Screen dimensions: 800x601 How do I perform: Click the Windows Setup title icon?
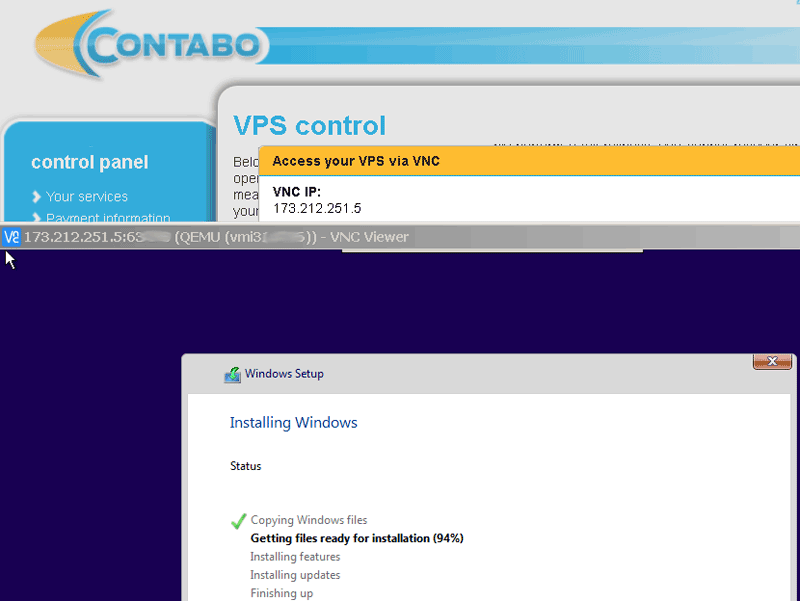pos(232,374)
